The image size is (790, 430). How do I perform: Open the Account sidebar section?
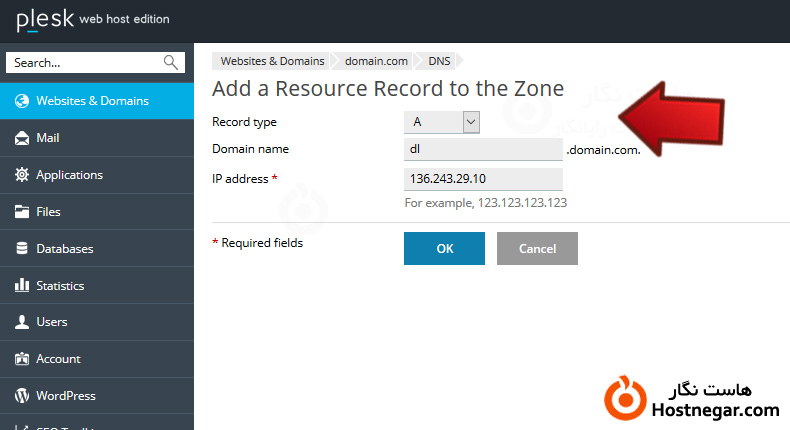click(x=58, y=359)
